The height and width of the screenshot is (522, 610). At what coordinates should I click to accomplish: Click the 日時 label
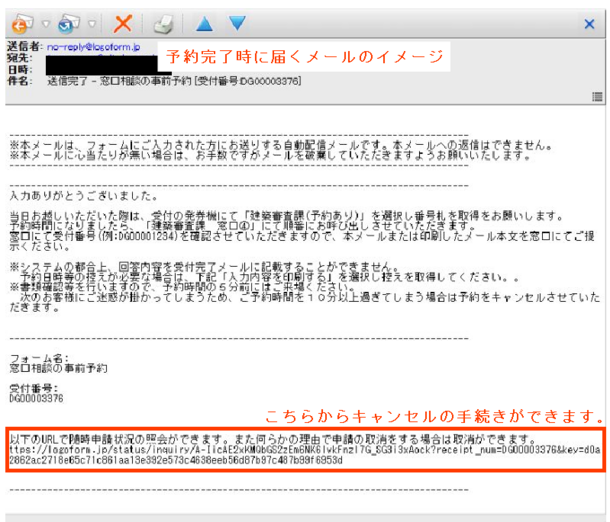pyautogui.click(x=19, y=70)
